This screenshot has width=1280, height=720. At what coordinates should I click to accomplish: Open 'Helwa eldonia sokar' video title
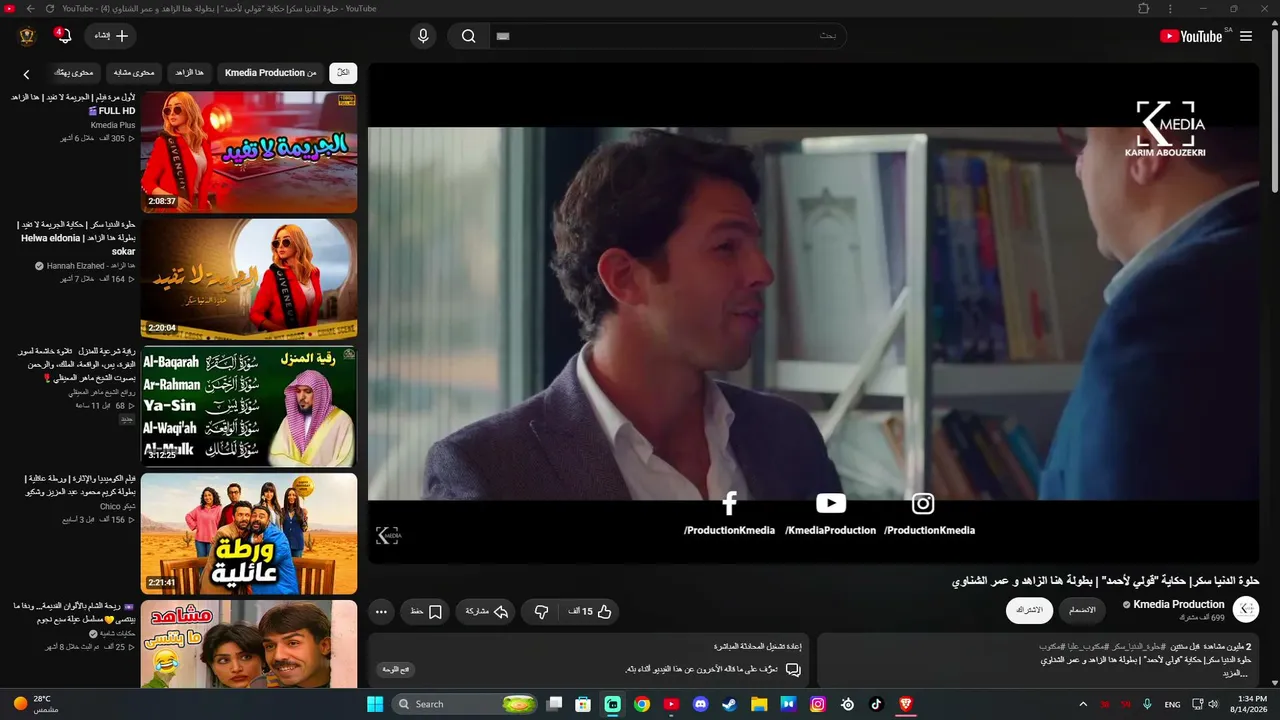tap(76, 238)
